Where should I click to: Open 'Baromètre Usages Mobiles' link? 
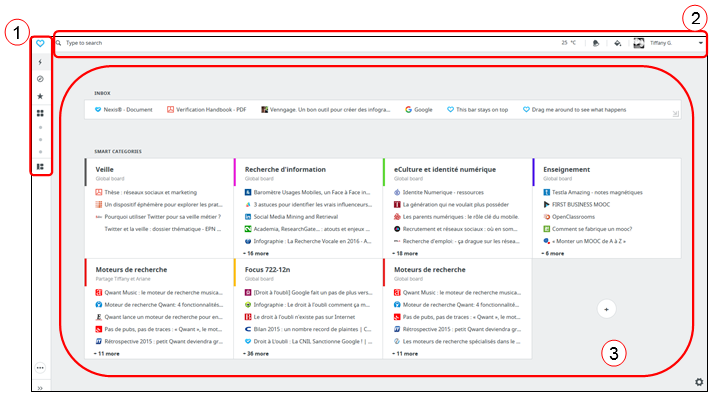tap(308, 193)
